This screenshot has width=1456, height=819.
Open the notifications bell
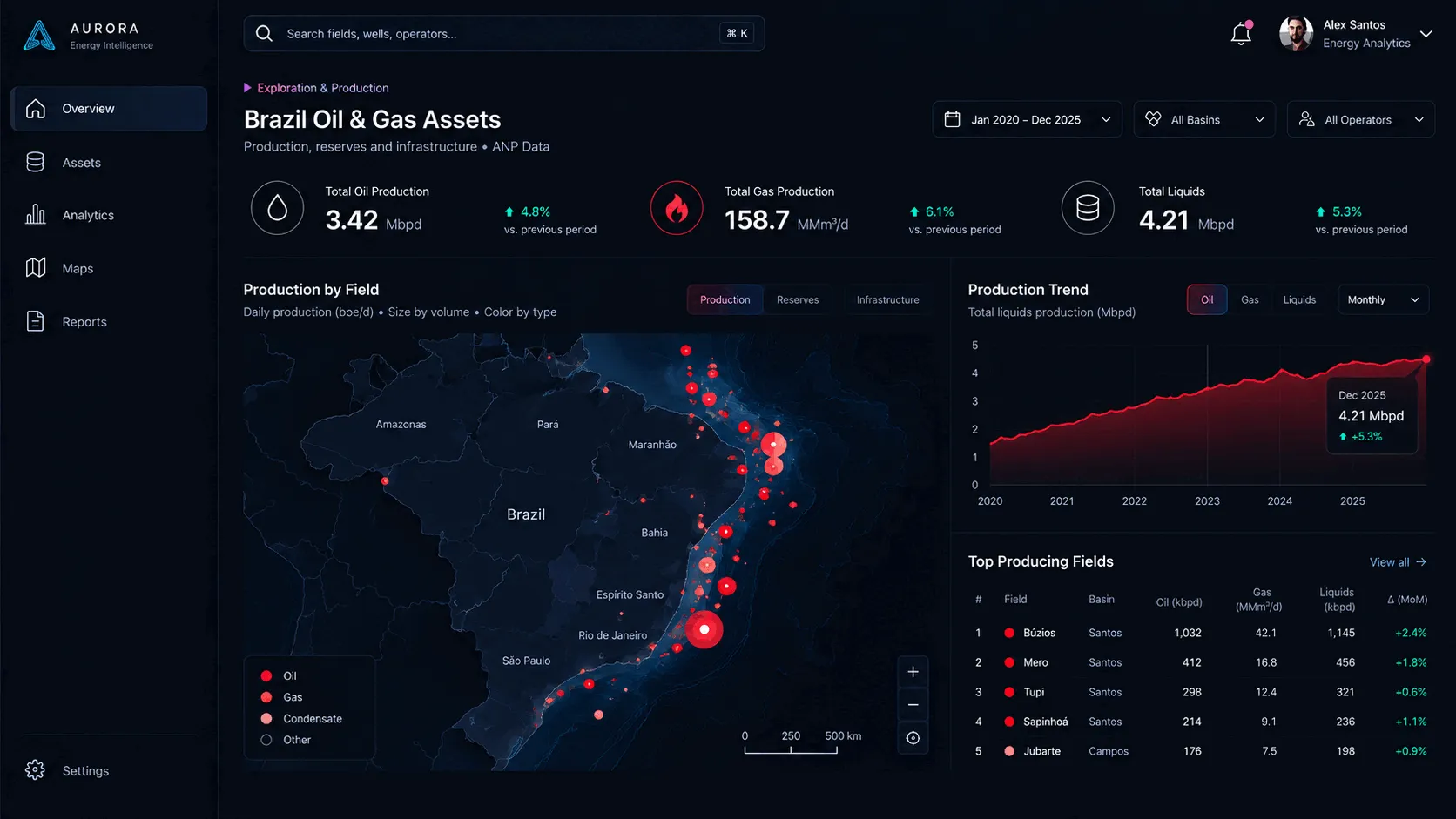pyautogui.click(x=1241, y=34)
